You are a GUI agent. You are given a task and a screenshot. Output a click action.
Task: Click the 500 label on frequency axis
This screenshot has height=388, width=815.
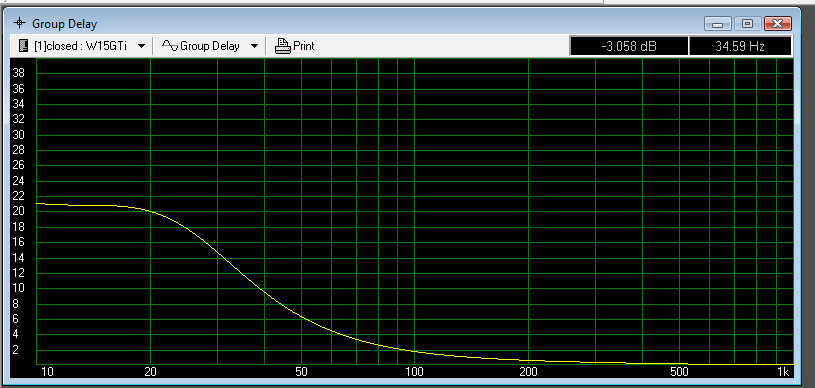[x=679, y=372]
